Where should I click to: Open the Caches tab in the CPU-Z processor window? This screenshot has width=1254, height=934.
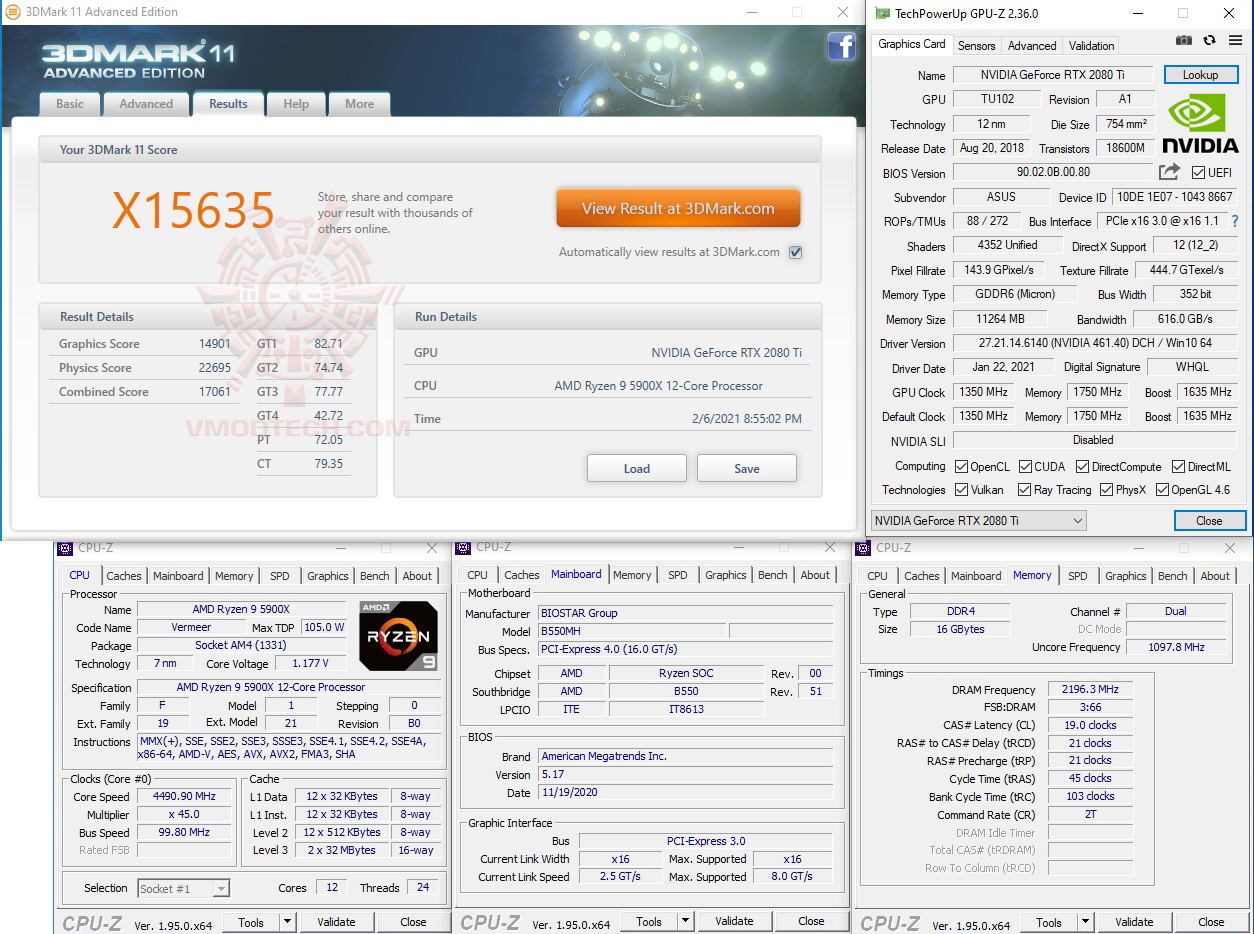tap(124, 576)
